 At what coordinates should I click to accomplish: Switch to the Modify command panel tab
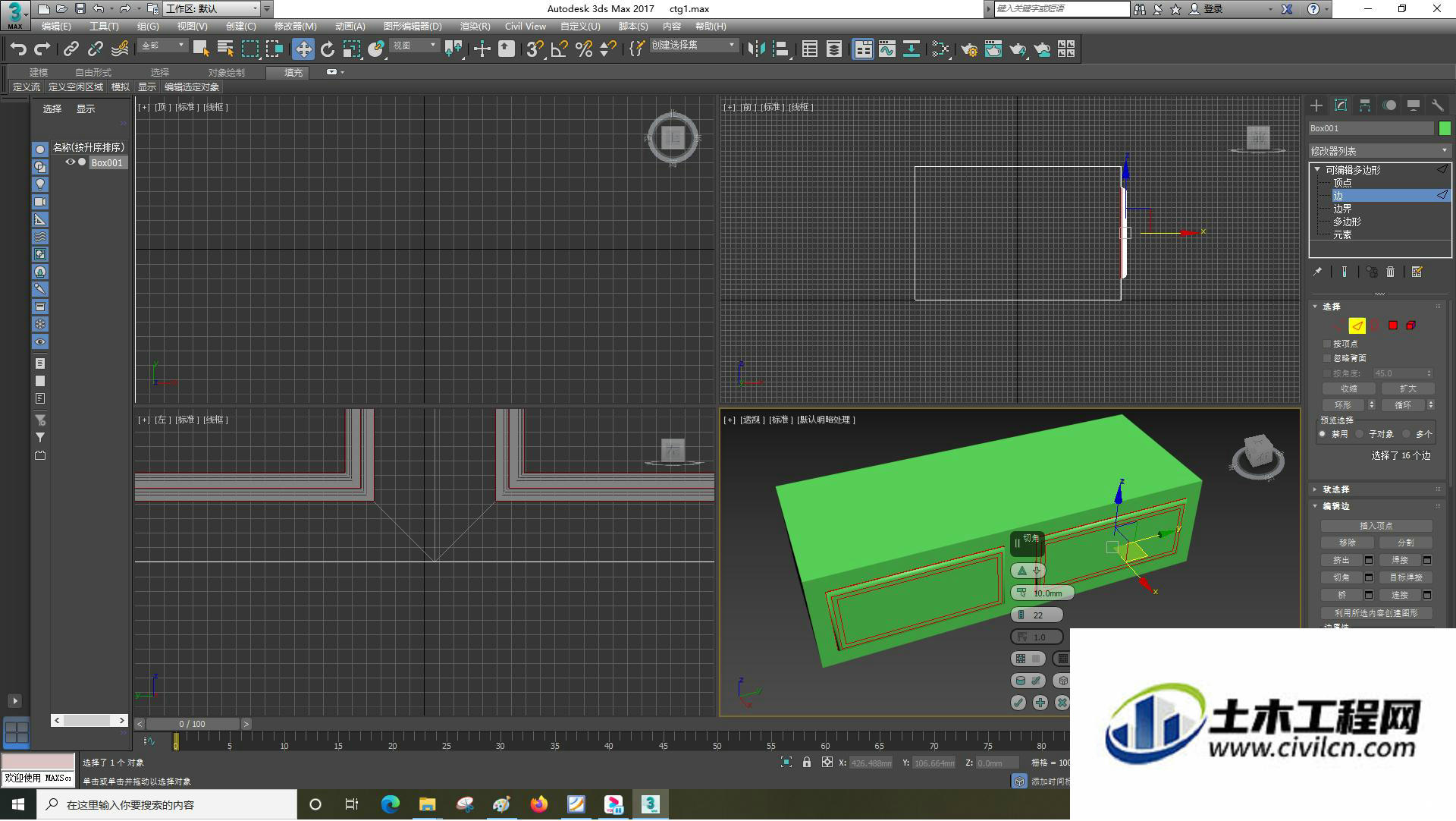pos(1341,105)
